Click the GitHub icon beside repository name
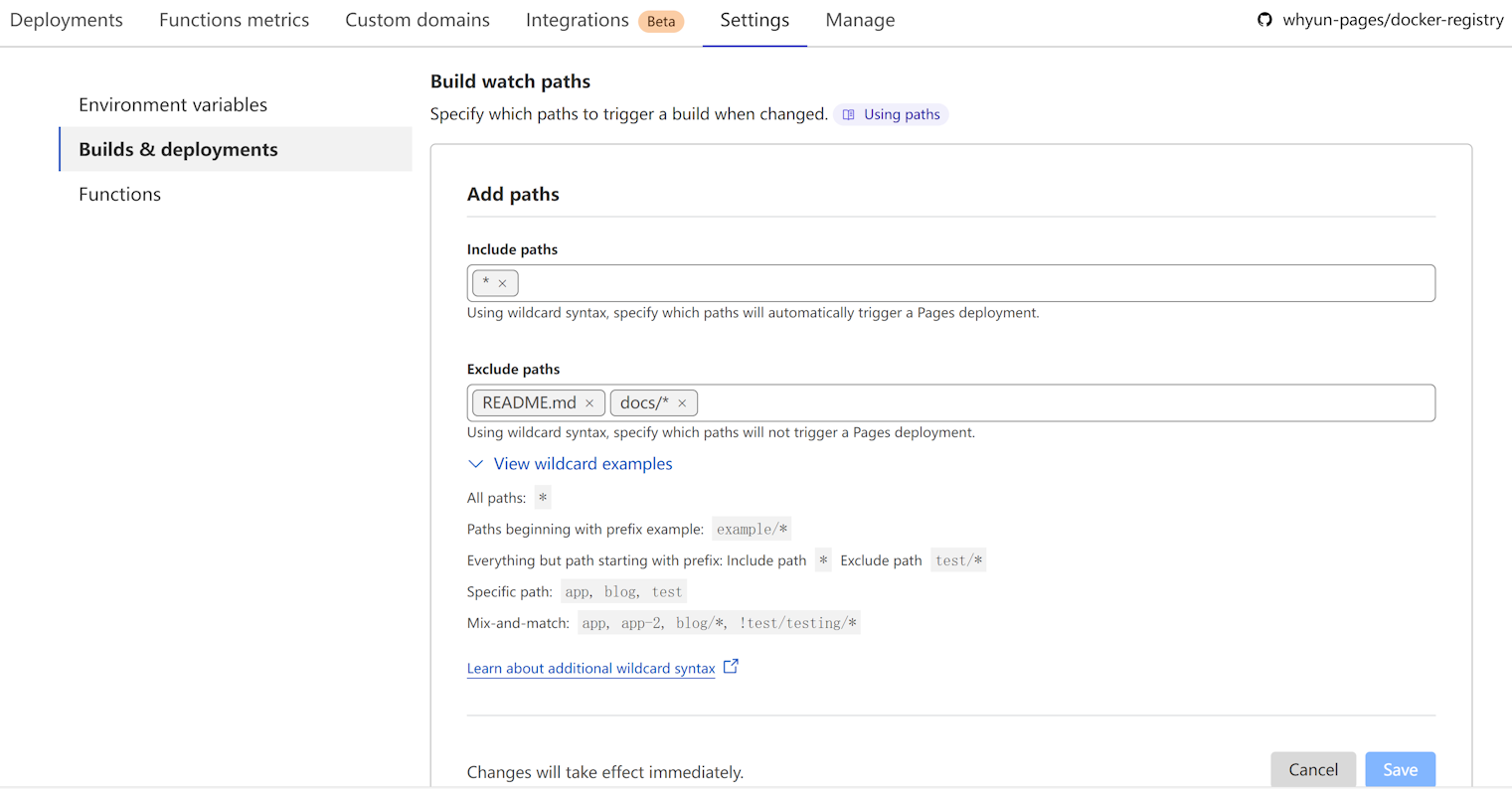 coord(1264,20)
